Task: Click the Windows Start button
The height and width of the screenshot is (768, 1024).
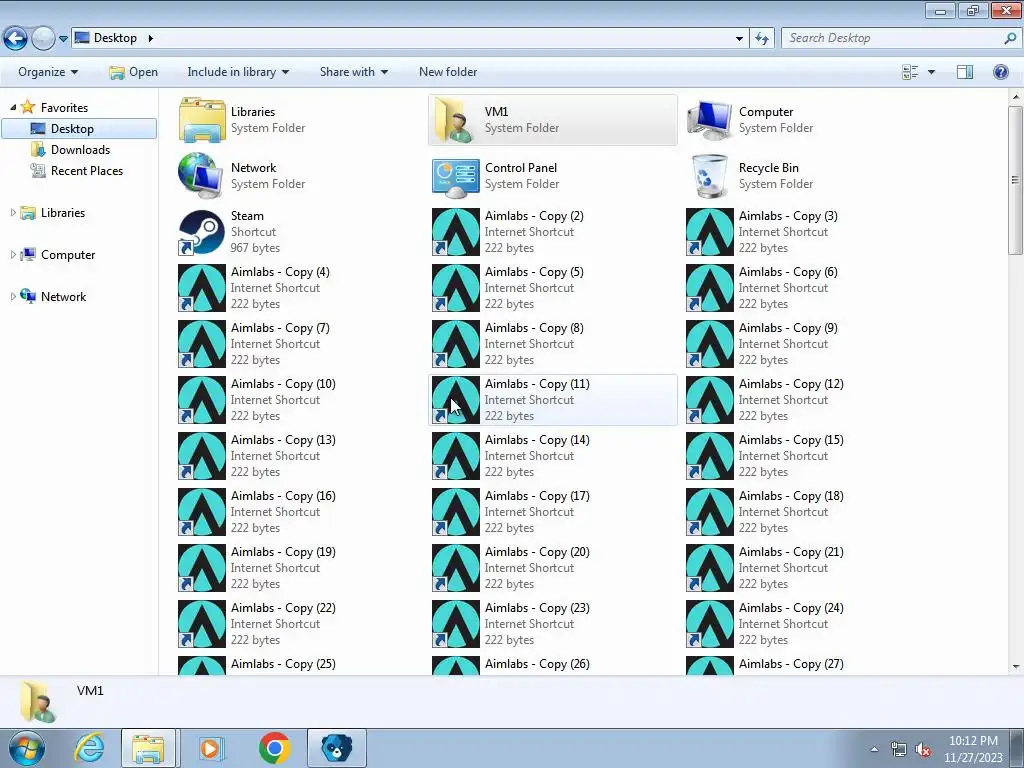Action: click(27, 748)
